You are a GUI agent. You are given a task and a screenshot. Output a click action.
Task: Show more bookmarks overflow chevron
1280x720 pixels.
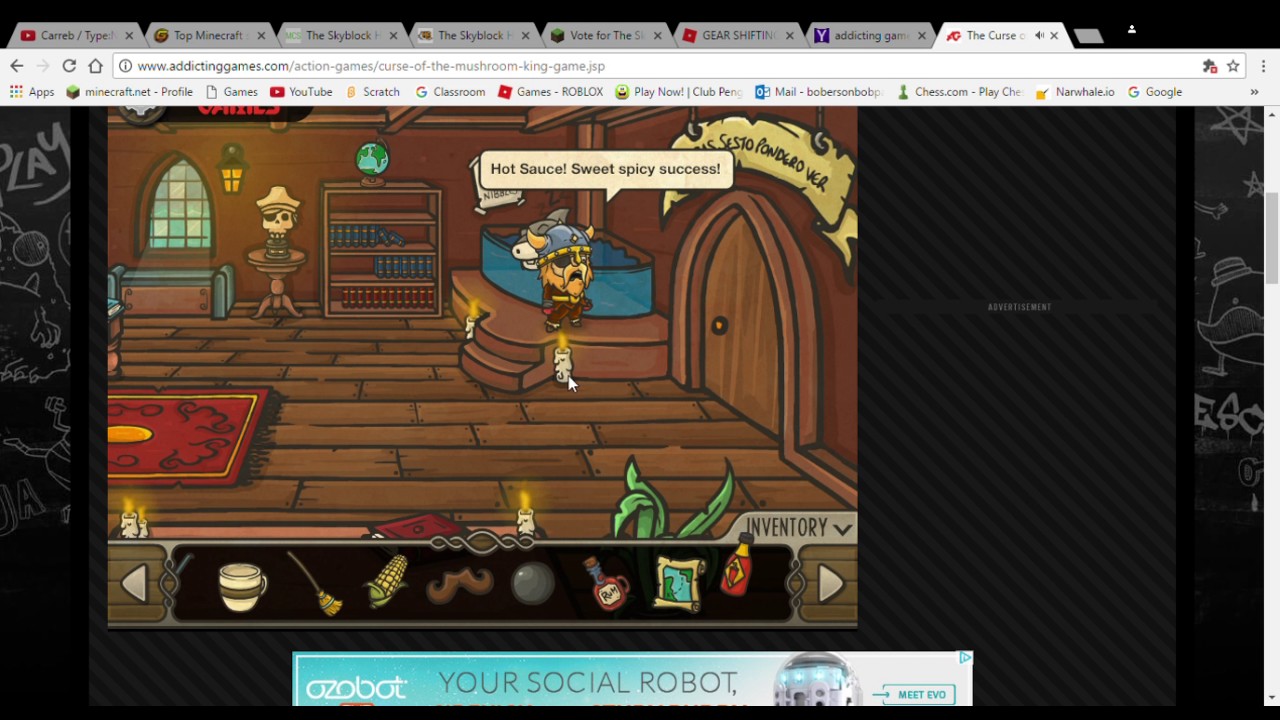1254,92
